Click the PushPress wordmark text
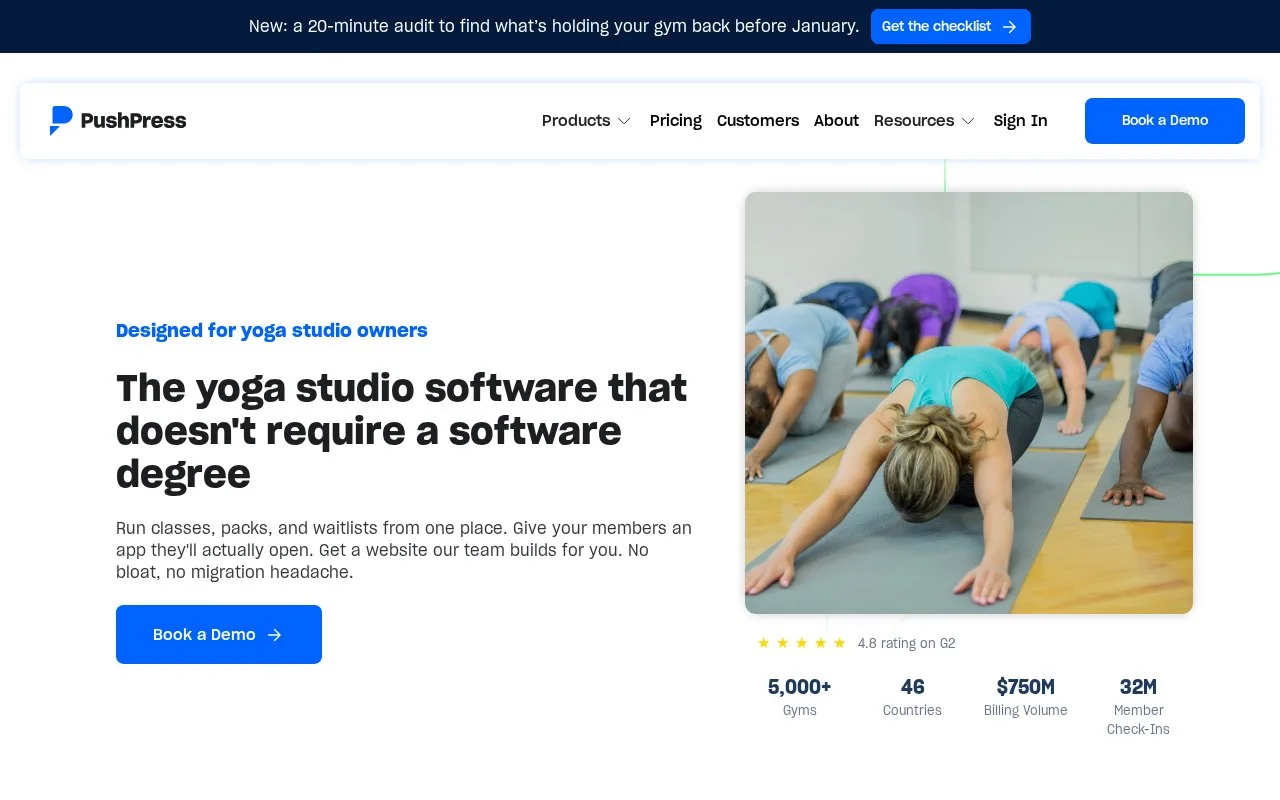1280x800 pixels. point(133,121)
